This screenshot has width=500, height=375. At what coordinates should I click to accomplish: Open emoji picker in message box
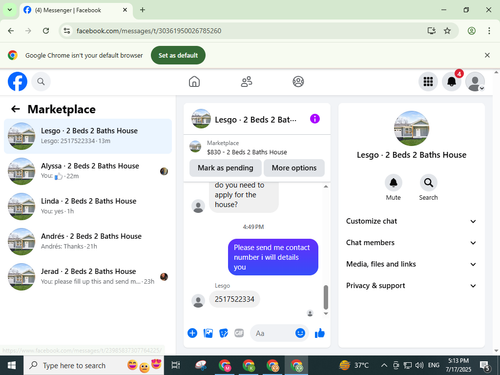(x=300, y=333)
